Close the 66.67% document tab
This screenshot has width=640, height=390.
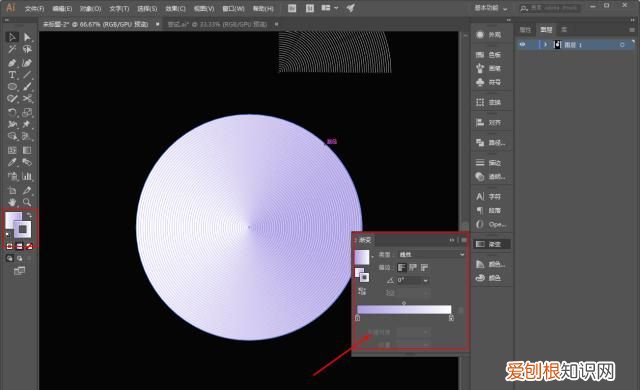pyautogui.click(x=158, y=24)
